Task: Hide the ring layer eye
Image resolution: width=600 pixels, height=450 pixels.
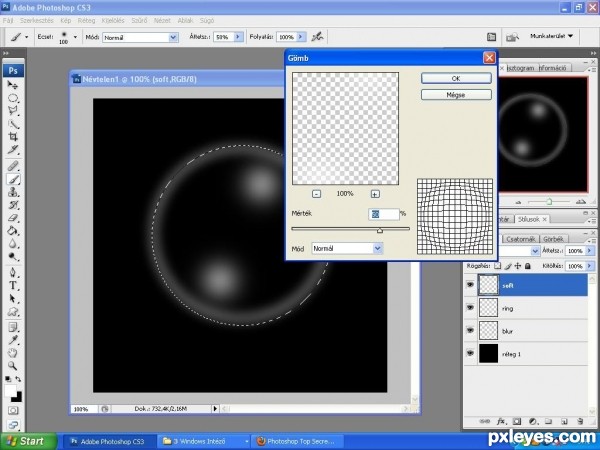Action: pyautogui.click(x=470, y=307)
